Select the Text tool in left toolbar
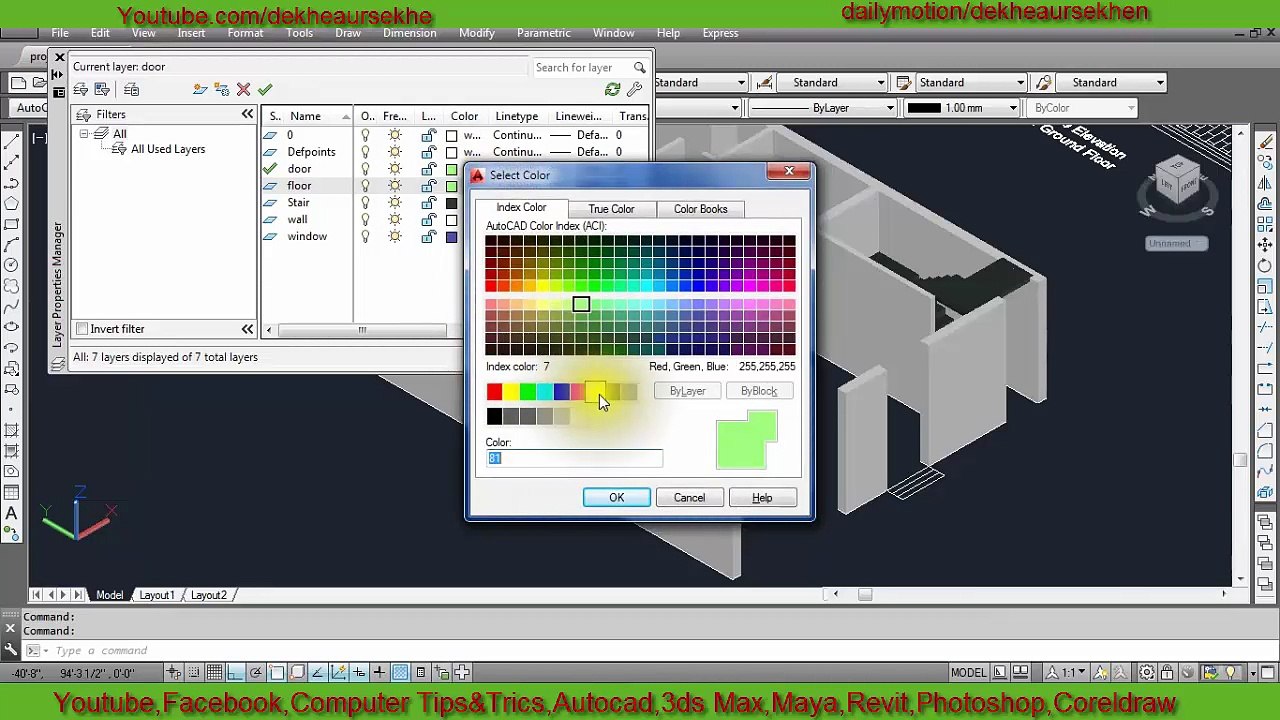This screenshot has height=720, width=1280. (x=11, y=513)
